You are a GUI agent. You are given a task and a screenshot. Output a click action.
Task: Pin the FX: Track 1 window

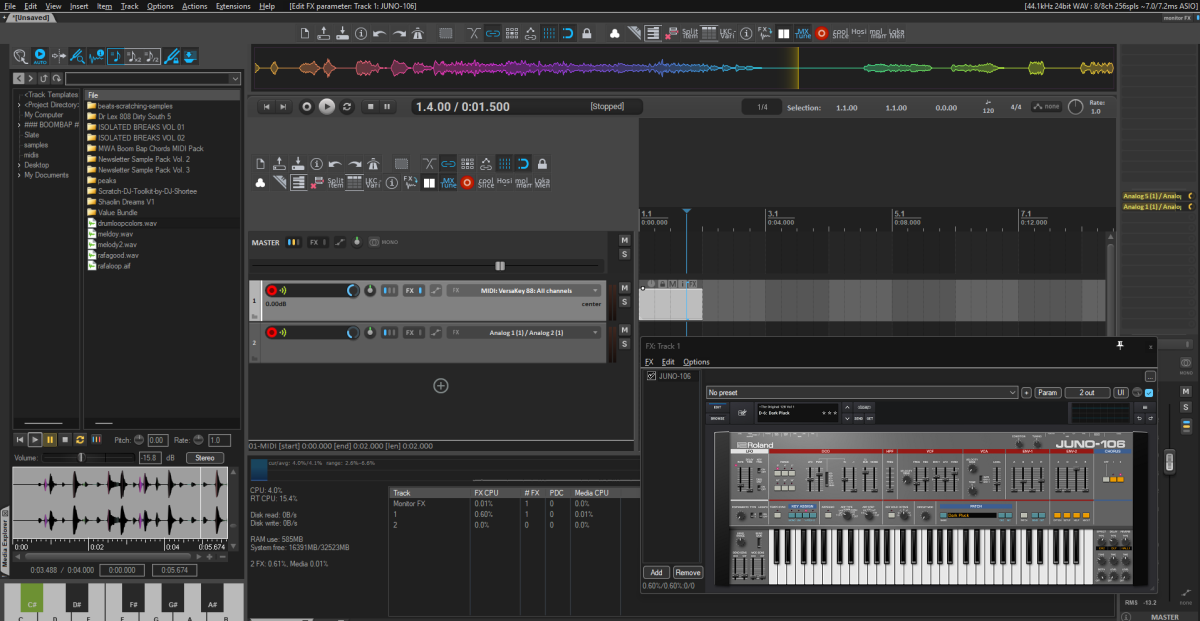click(x=1119, y=345)
